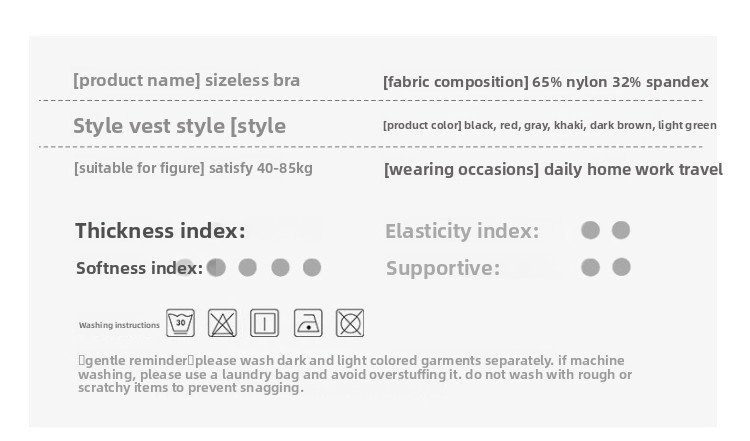Click the product name sizeless bra text
This screenshot has width=750, height=441.
click(x=186, y=80)
